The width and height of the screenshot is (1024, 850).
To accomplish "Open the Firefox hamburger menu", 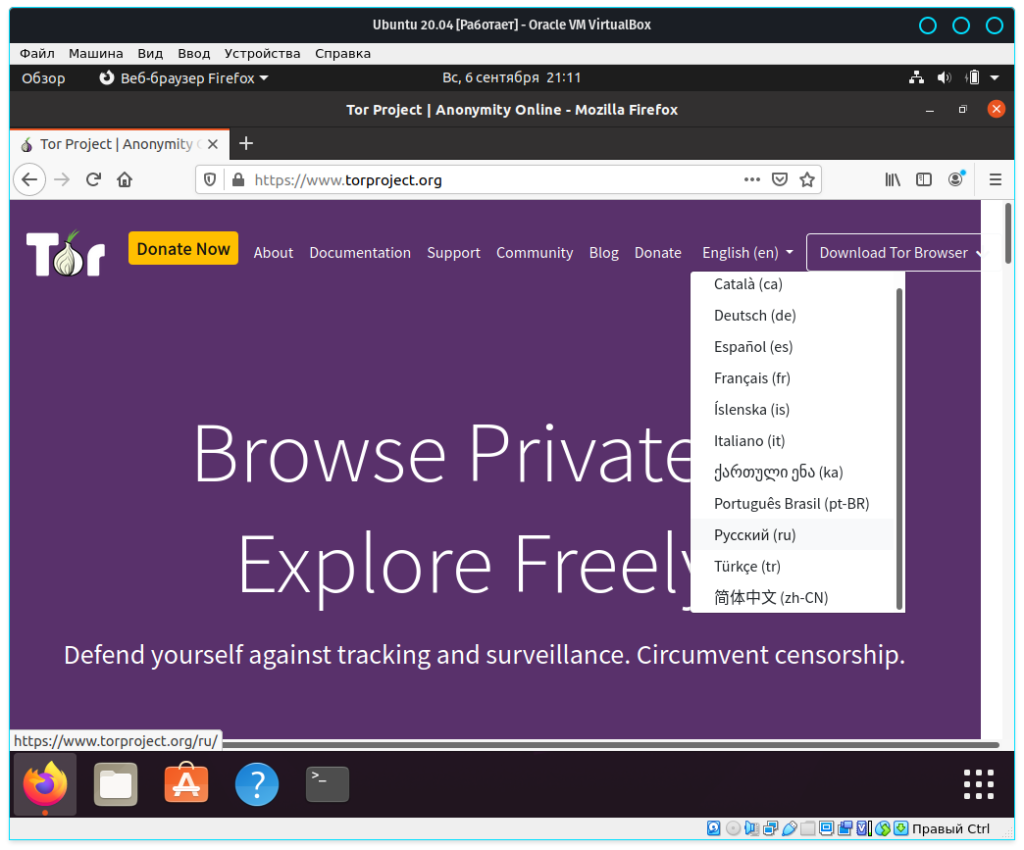I will point(995,180).
